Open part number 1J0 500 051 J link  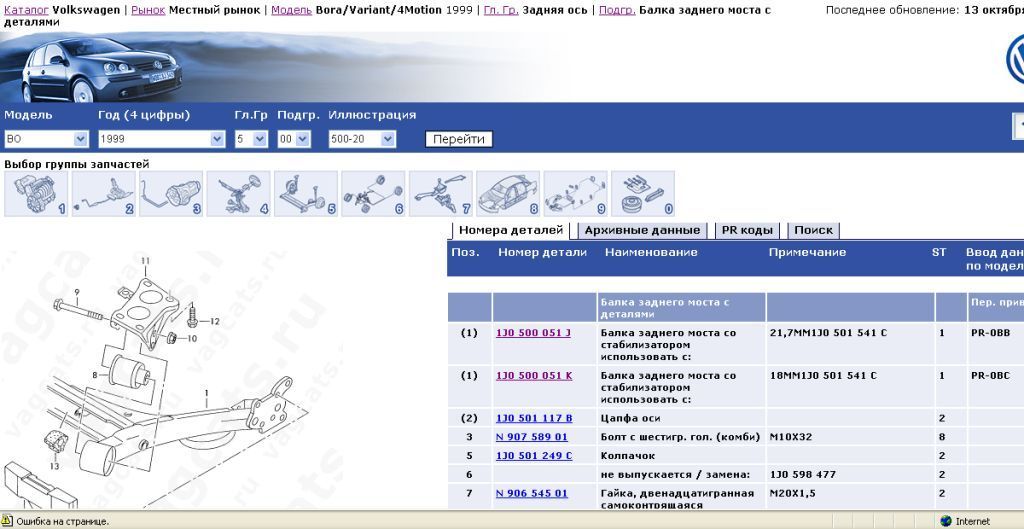point(533,332)
